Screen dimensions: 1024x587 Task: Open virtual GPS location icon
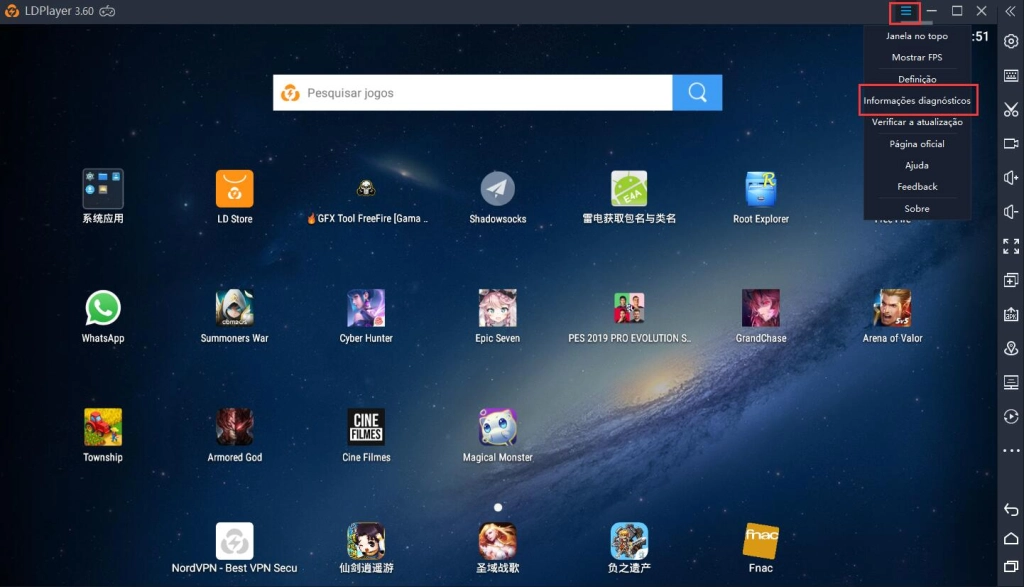(1011, 348)
